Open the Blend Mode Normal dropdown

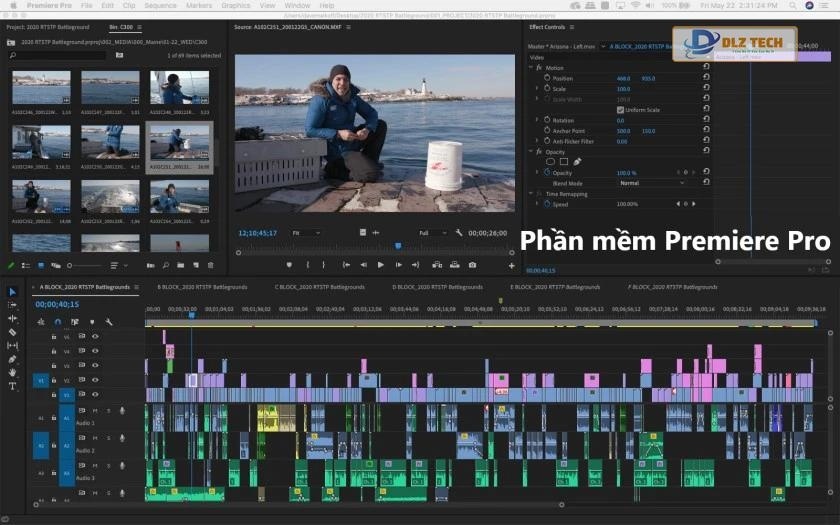(652, 183)
